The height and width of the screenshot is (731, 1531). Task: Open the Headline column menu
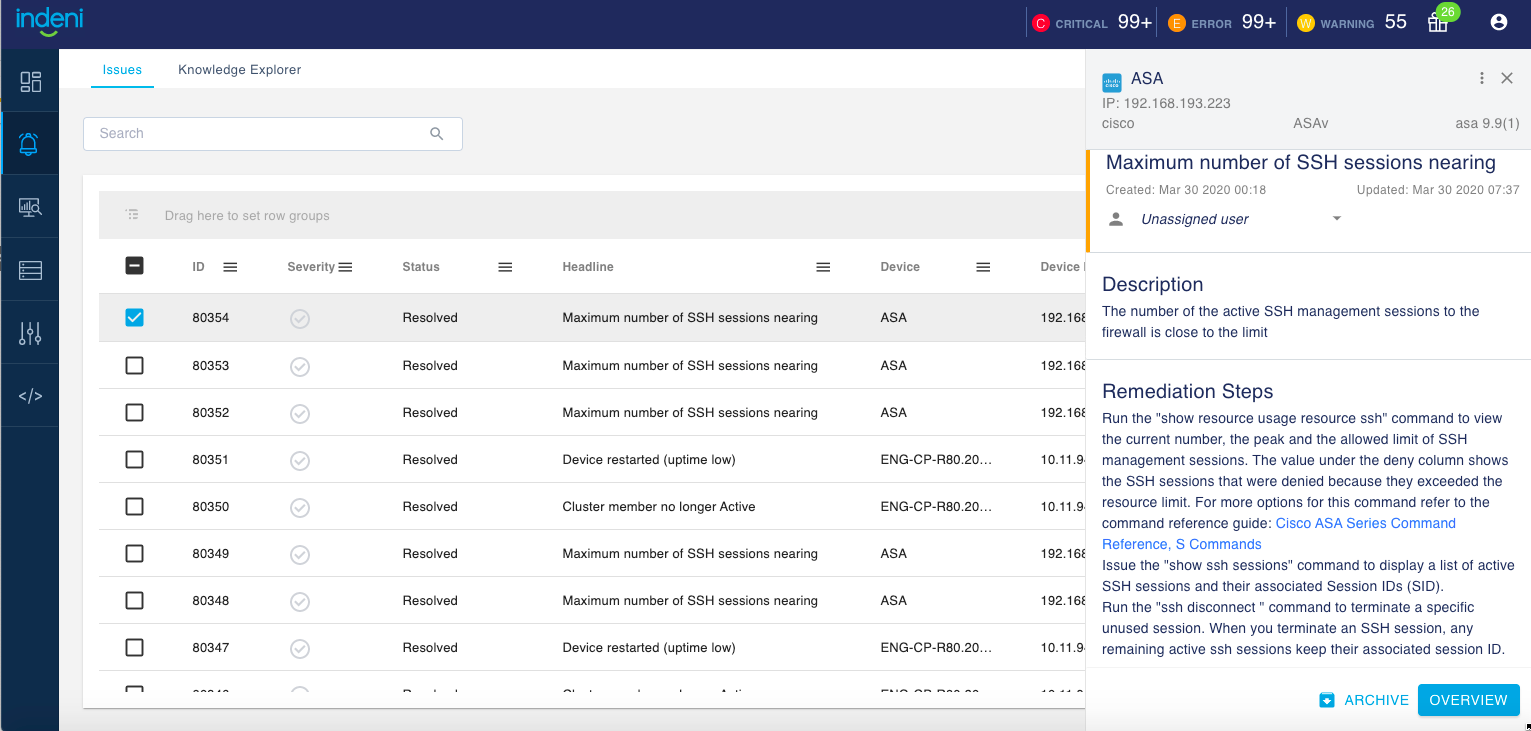point(823,267)
